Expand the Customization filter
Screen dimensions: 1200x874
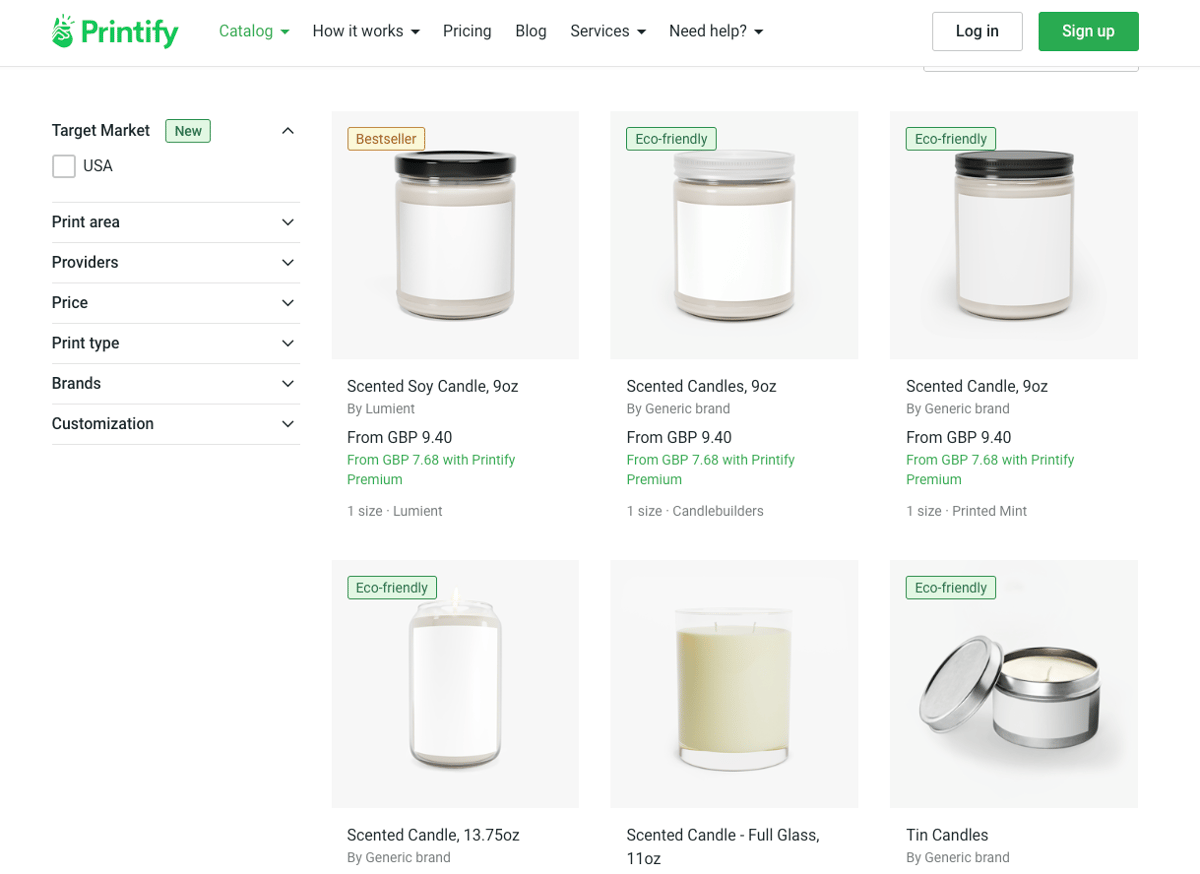coord(176,424)
